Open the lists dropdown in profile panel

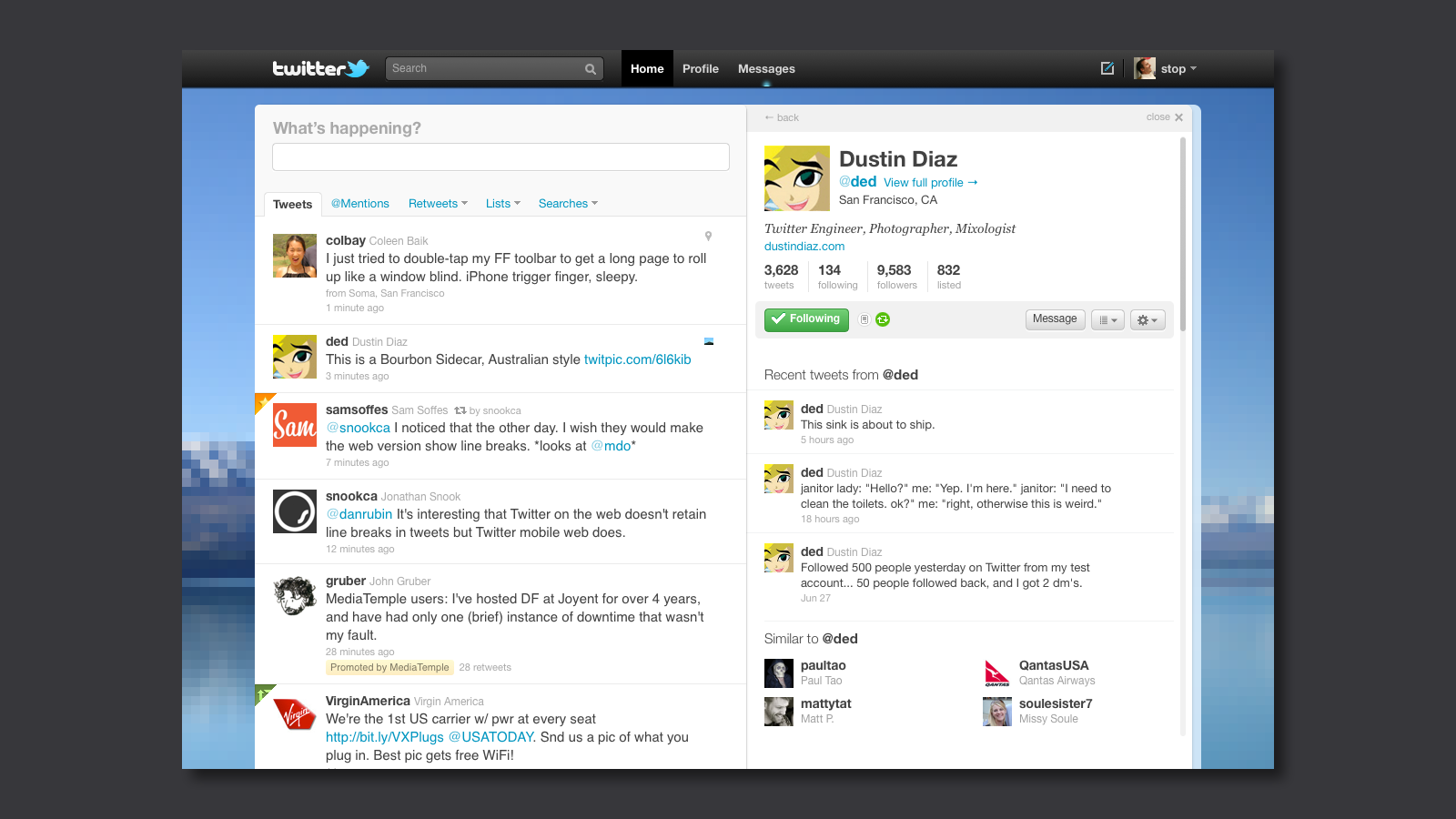[x=1107, y=320]
